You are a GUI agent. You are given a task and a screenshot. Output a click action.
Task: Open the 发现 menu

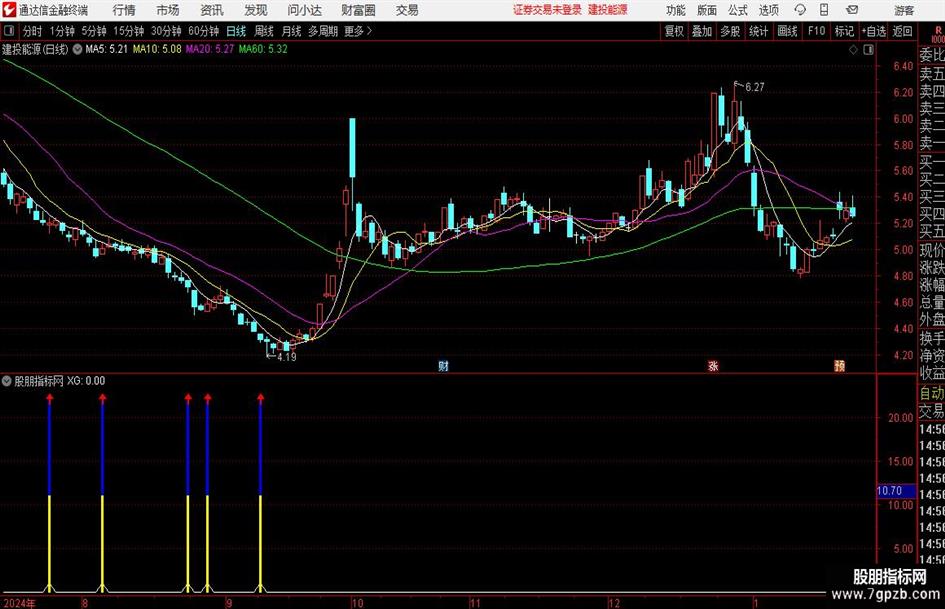[256, 10]
